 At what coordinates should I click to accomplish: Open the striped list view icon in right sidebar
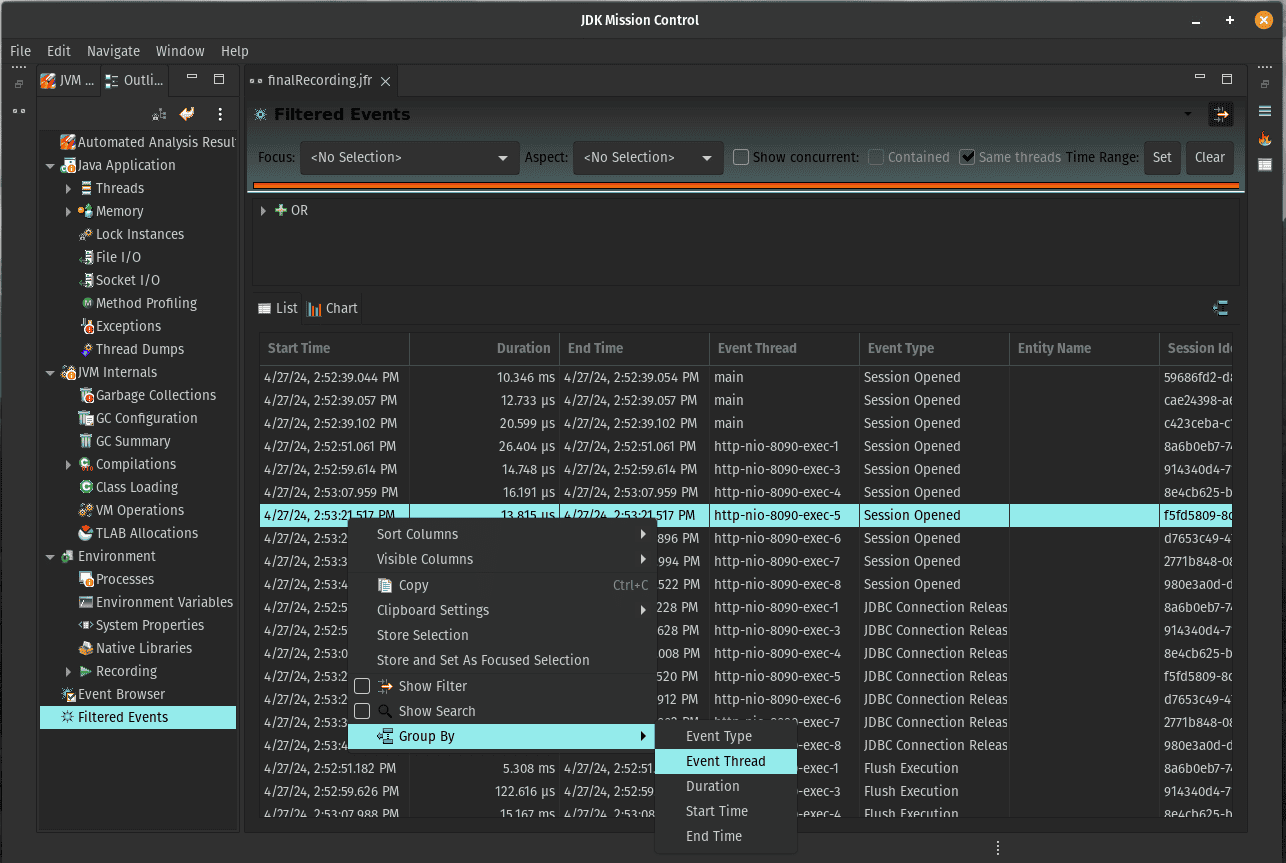[x=1265, y=111]
